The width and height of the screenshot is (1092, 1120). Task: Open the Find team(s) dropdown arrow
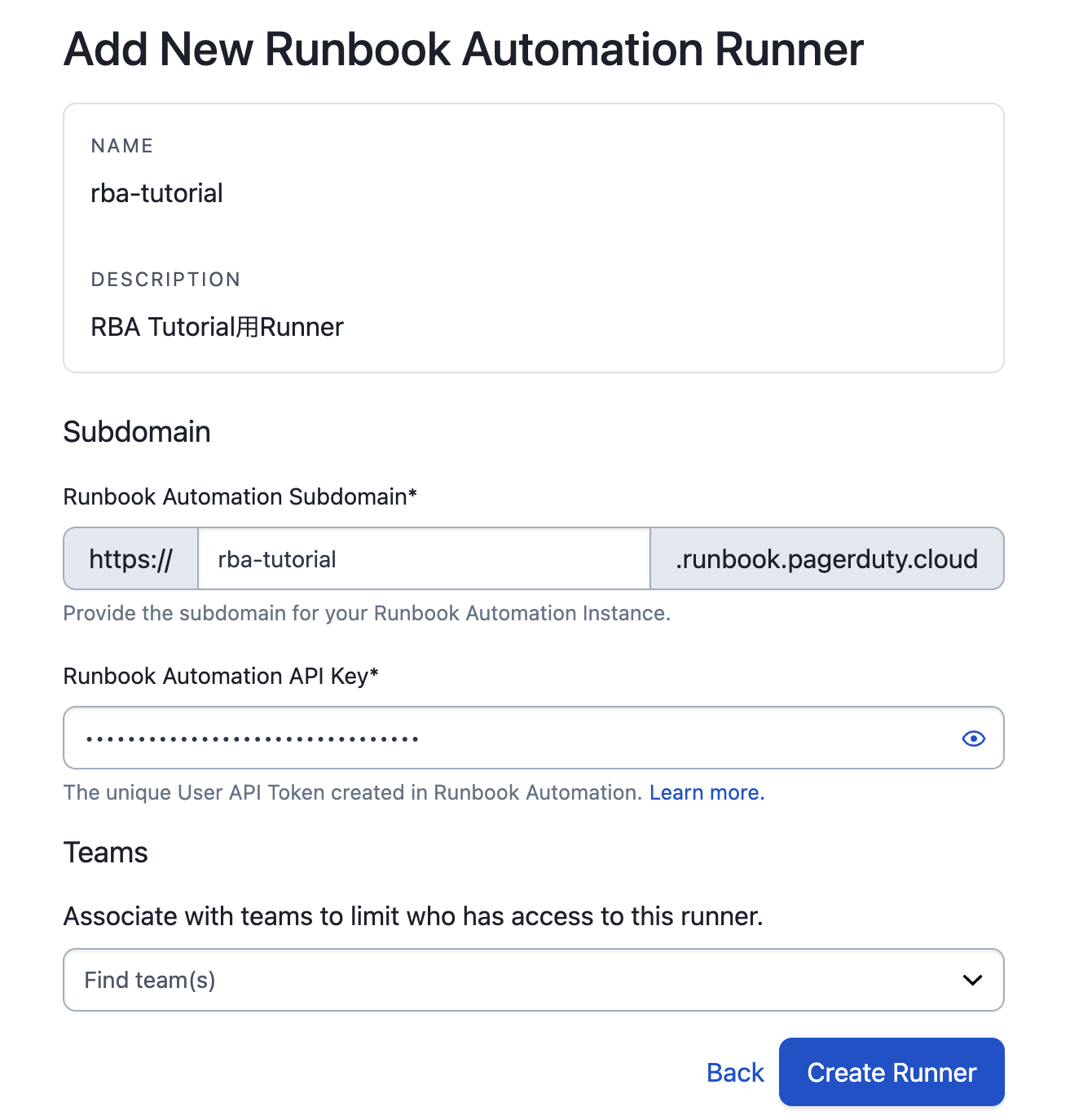point(972,980)
